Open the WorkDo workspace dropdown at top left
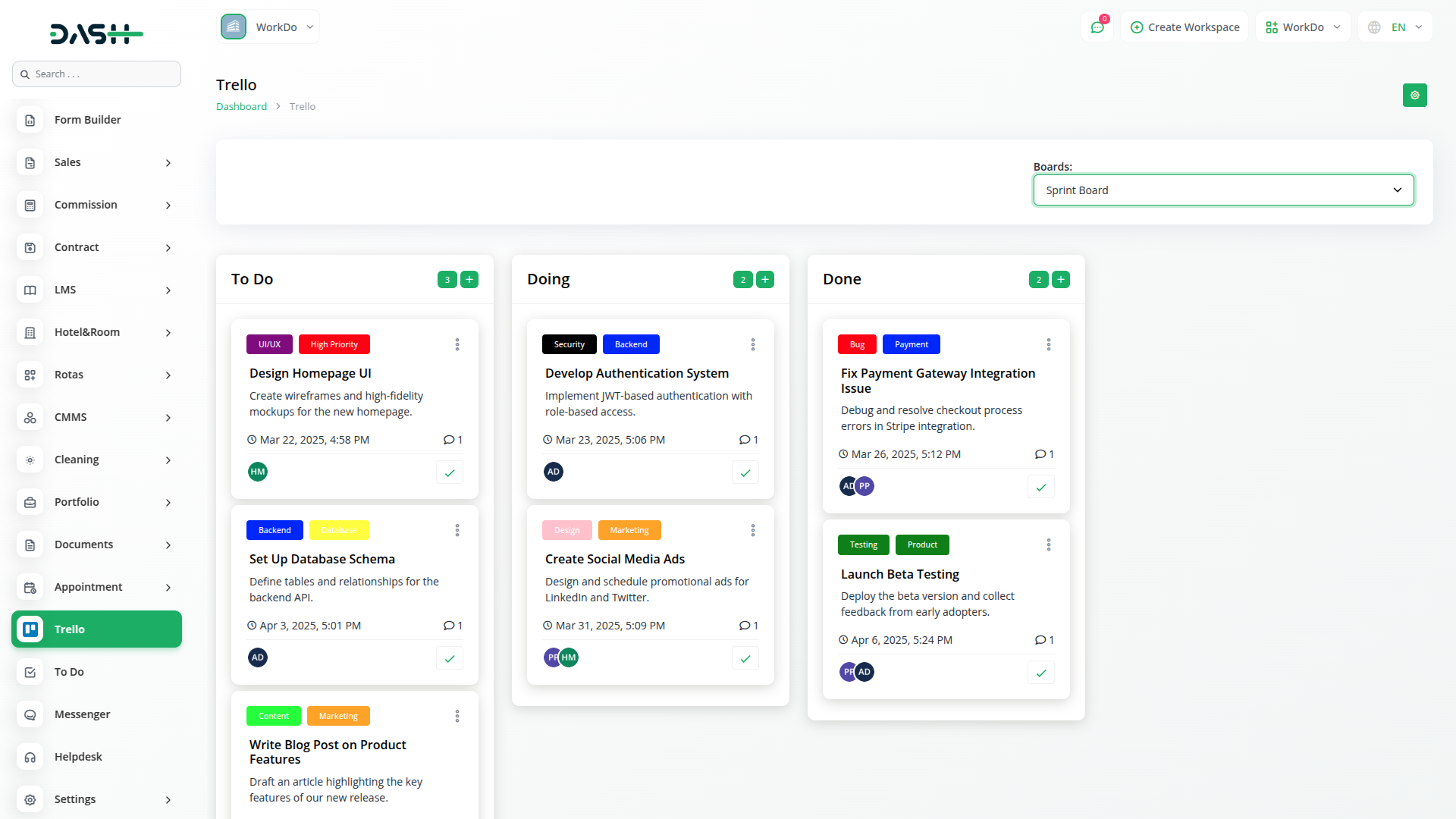Viewport: 1456px width, 819px height. point(268,27)
